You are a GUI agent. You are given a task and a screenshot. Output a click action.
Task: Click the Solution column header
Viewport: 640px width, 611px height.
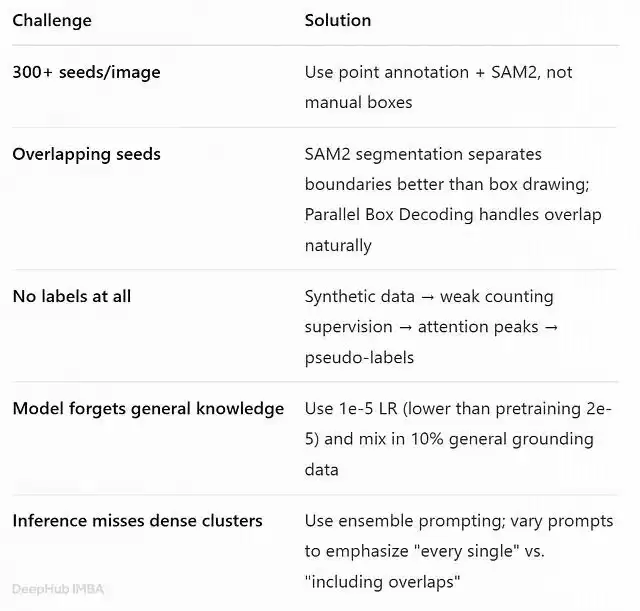click(x=338, y=20)
